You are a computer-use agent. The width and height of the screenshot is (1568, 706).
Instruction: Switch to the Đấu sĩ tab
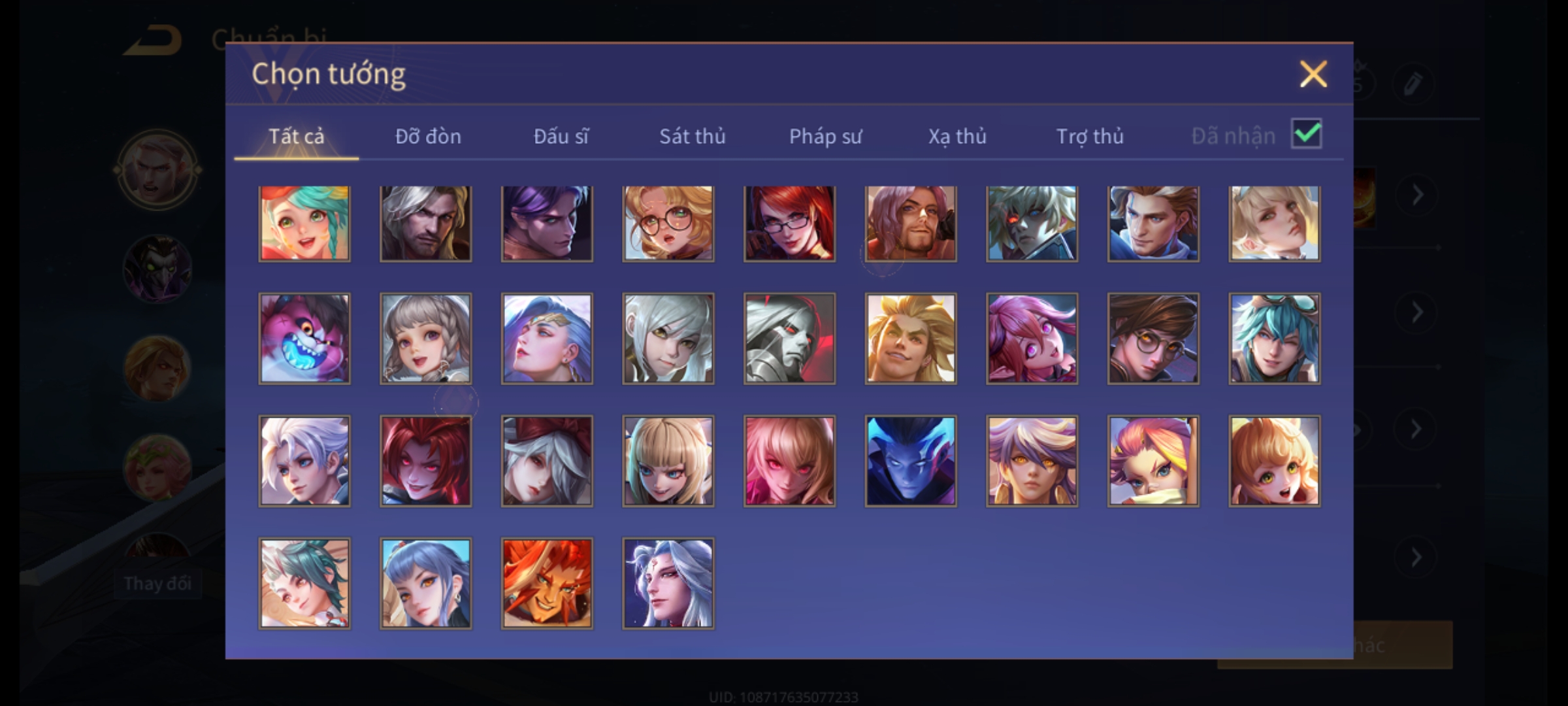click(561, 136)
